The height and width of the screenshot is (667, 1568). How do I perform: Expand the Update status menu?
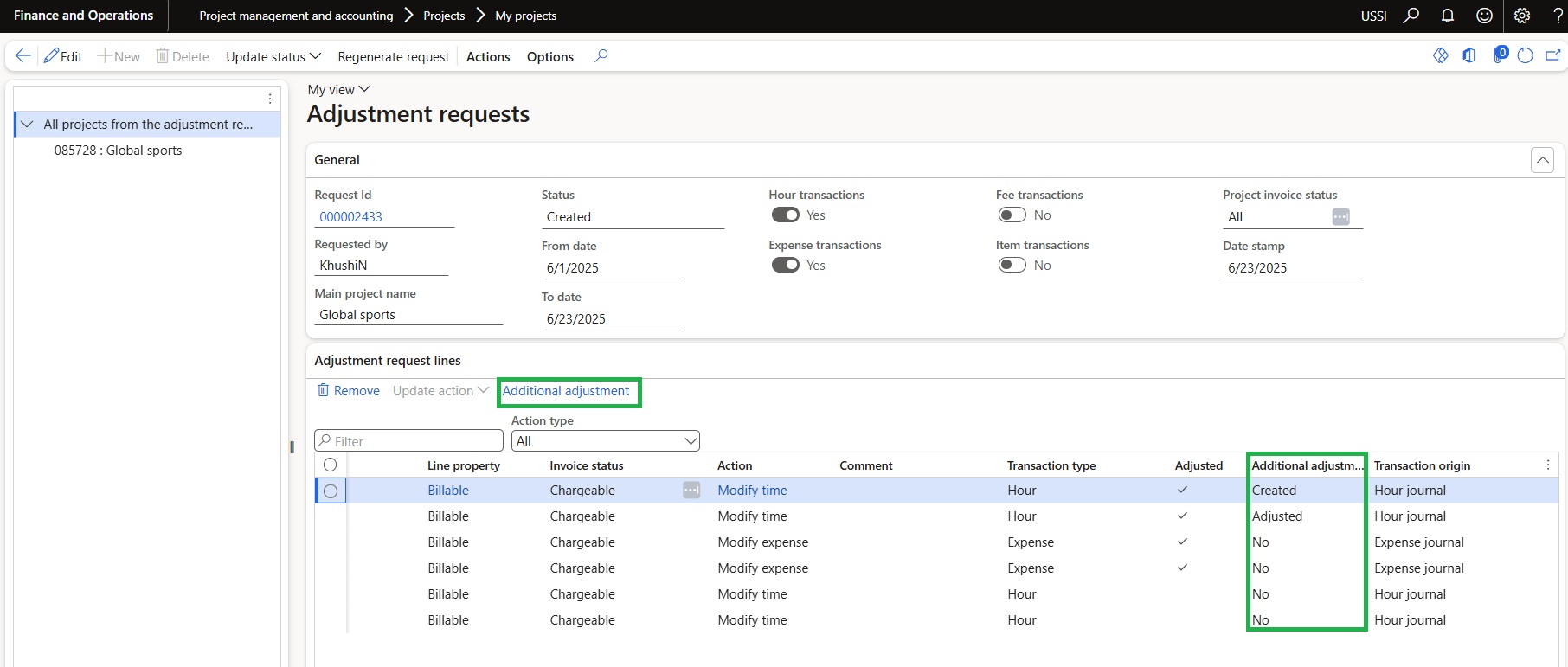tap(273, 56)
